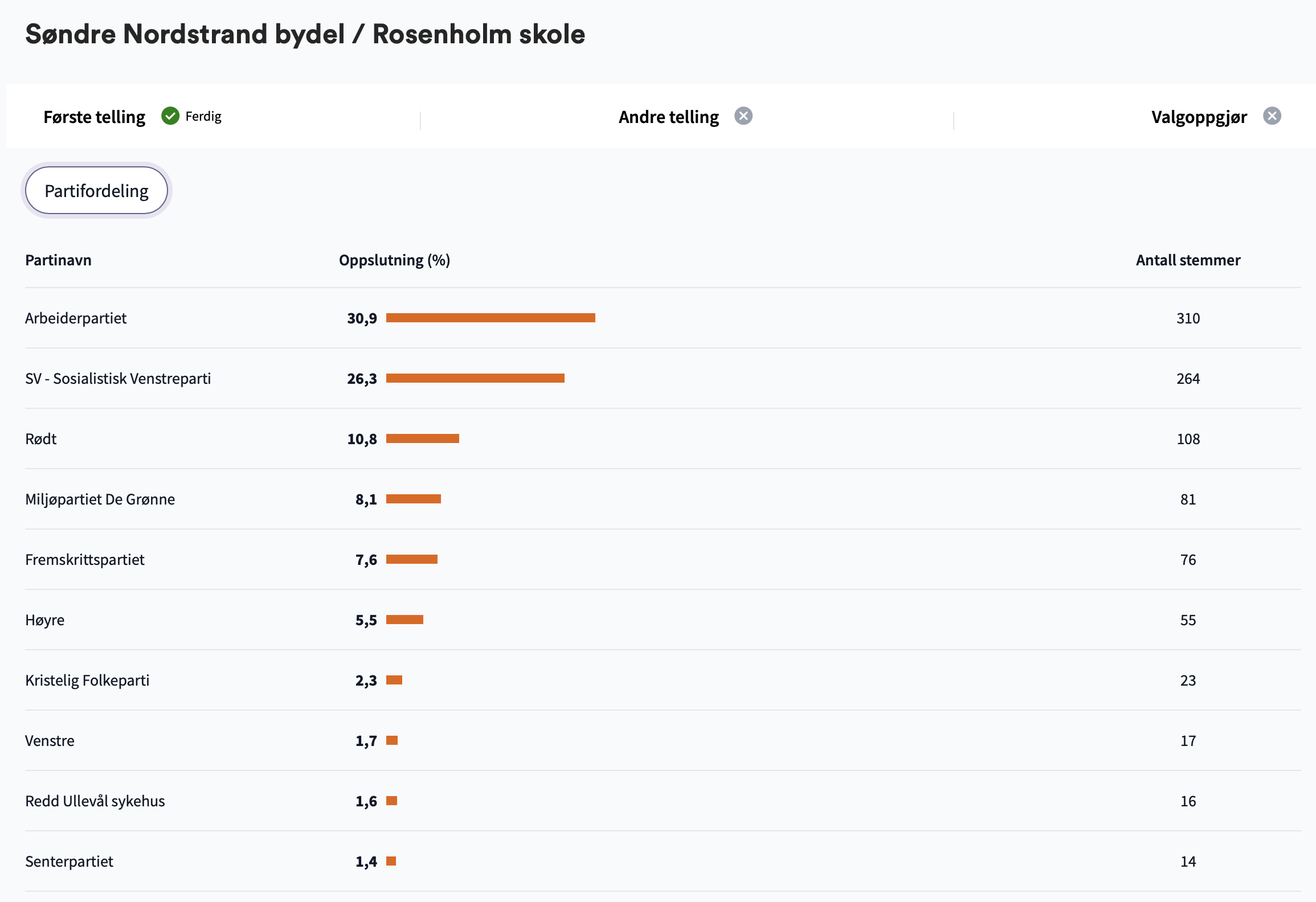1316x902 pixels.
Task: Click the grey X icon beside Andre telling
Action: (x=743, y=116)
